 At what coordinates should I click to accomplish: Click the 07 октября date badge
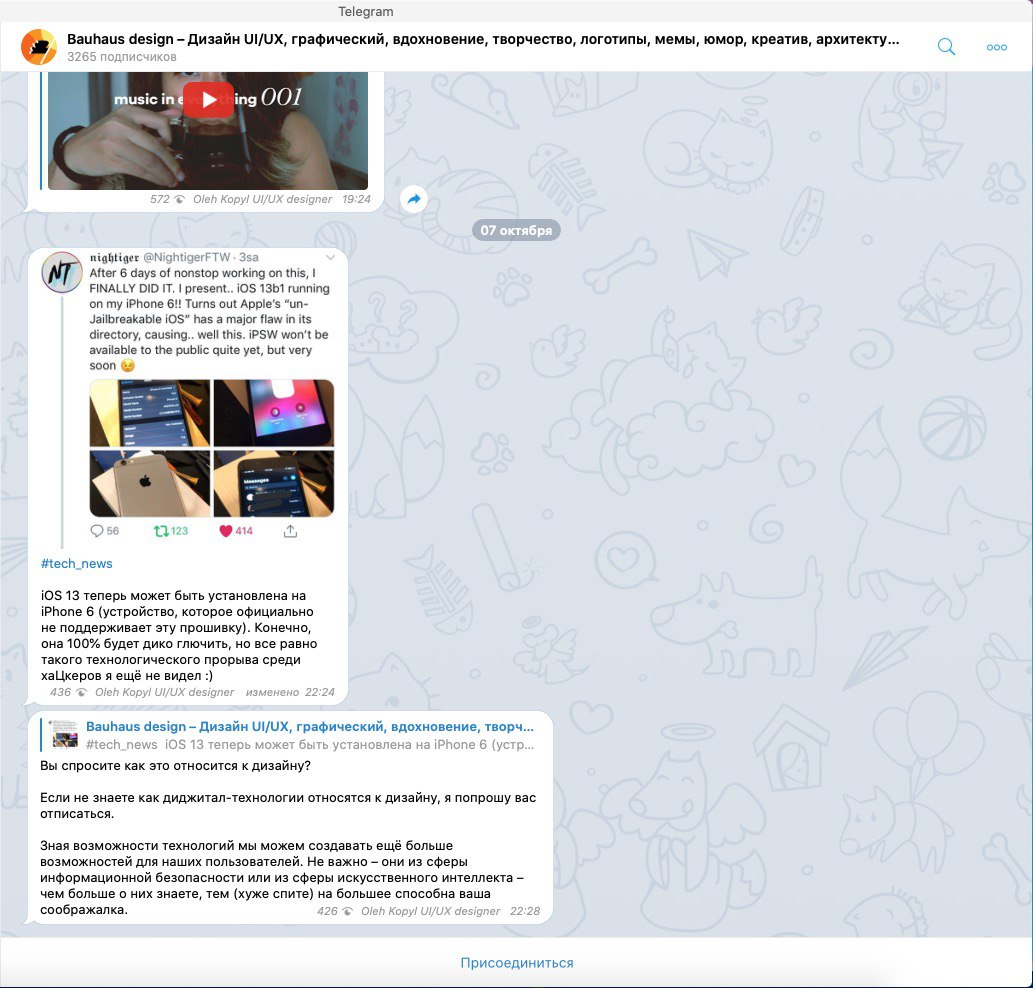pos(516,231)
